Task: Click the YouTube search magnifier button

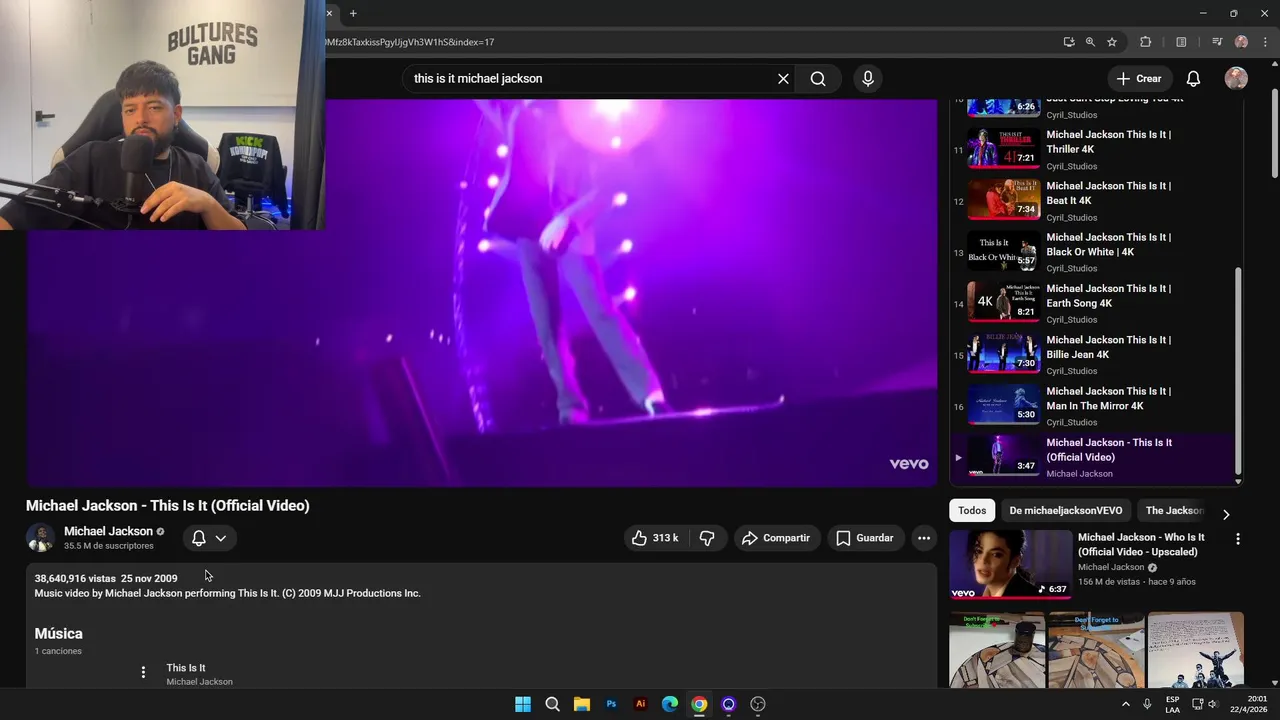Action: [x=818, y=79]
